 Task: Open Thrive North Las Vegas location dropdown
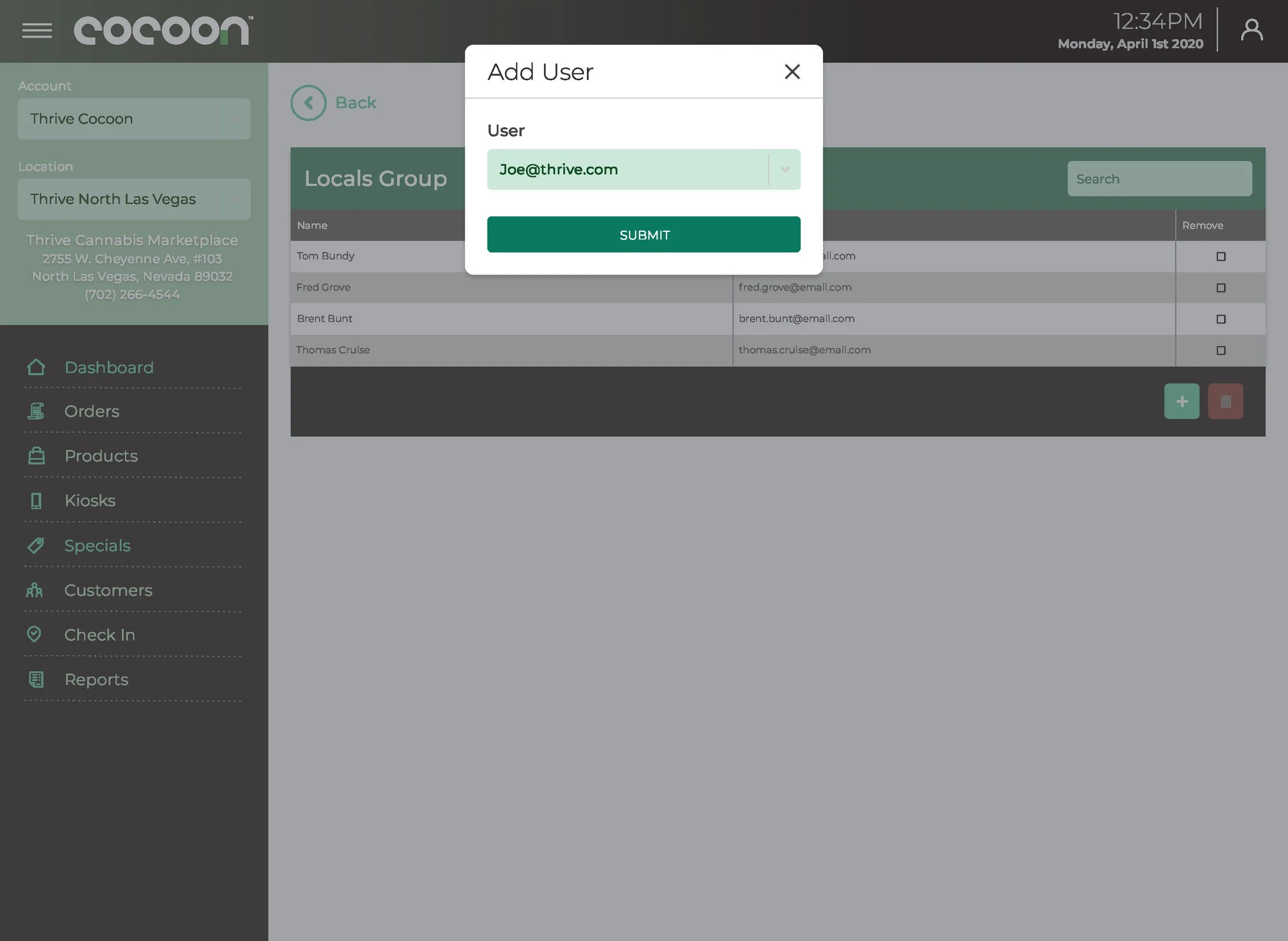click(134, 199)
